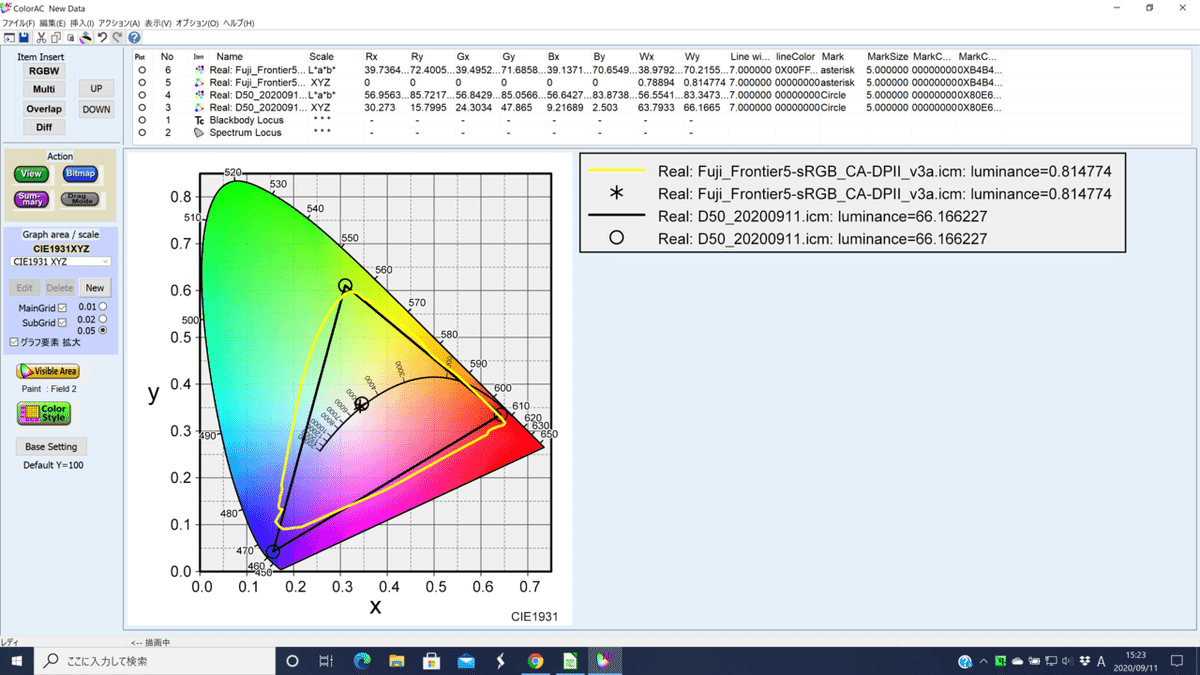Click the new window toolbar icon
This screenshot has width=1200, height=675.
pos(9,37)
